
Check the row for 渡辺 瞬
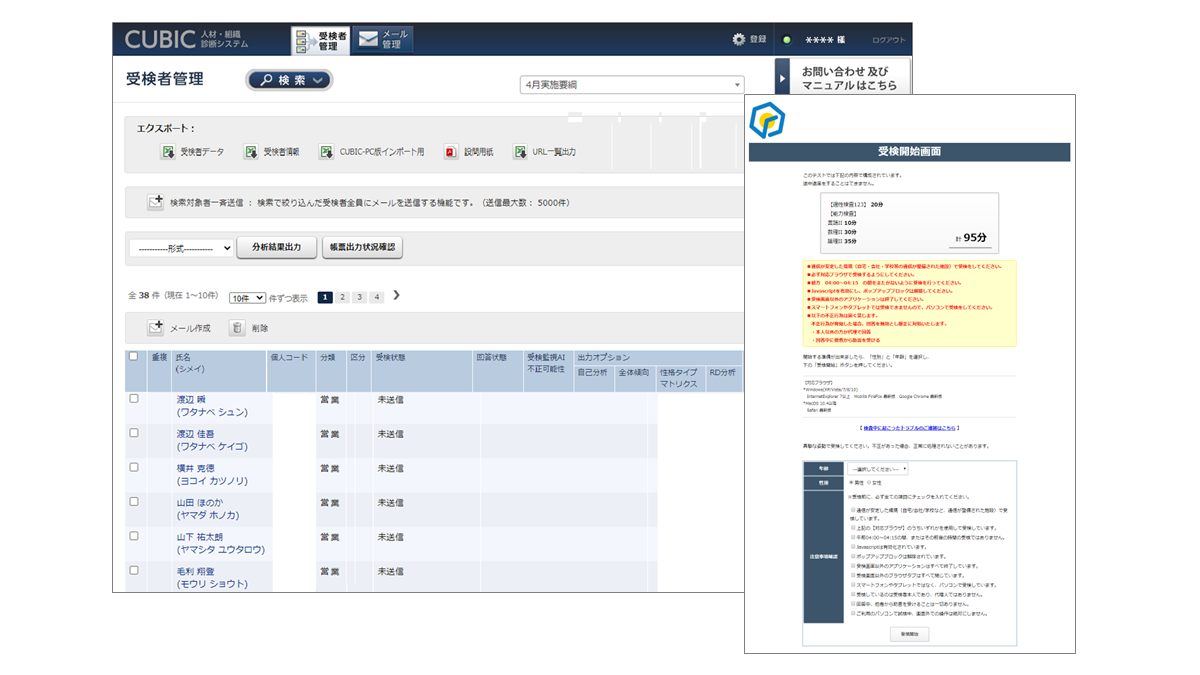tap(133, 398)
